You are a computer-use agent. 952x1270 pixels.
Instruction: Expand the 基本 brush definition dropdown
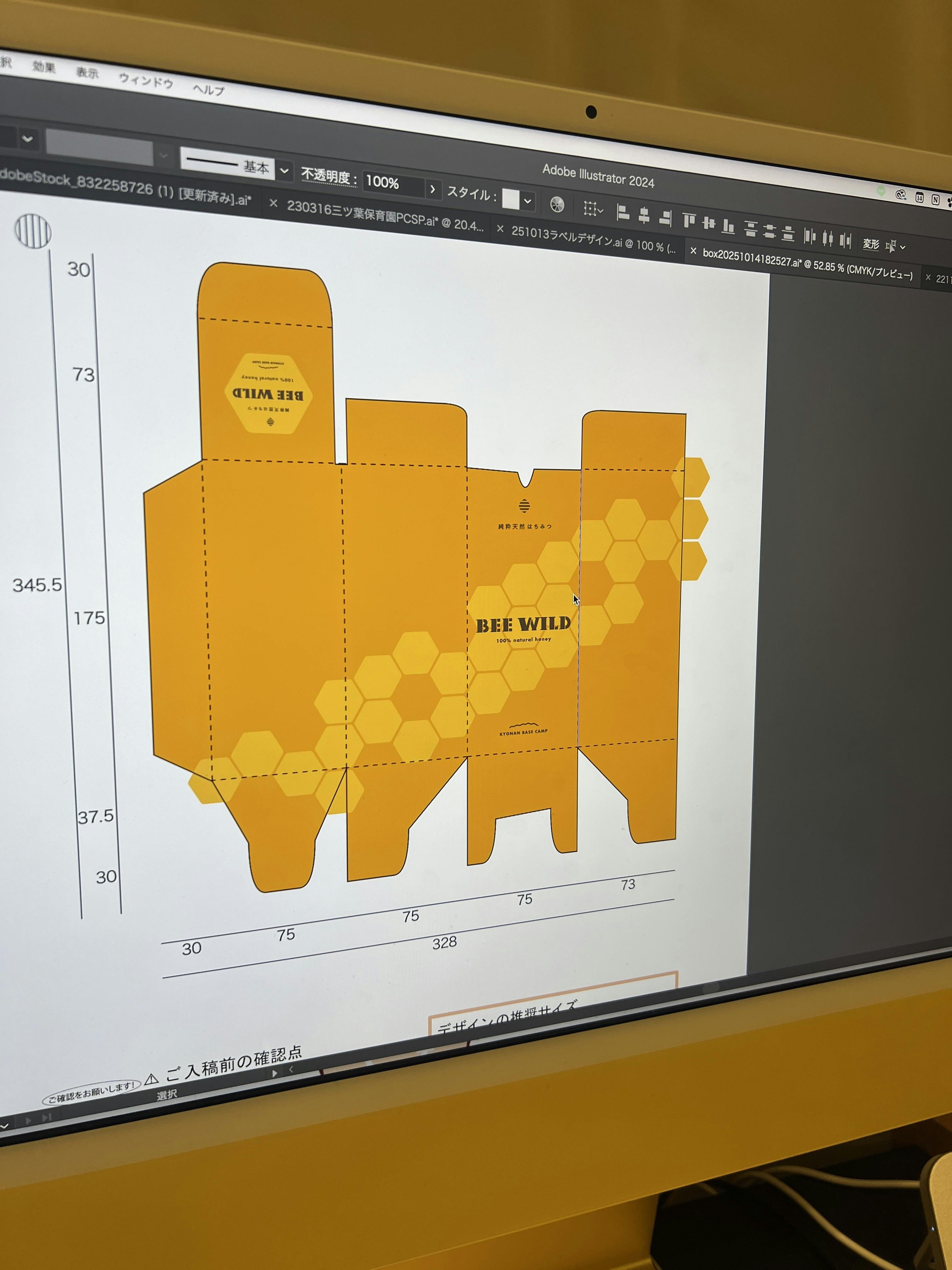[x=284, y=170]
